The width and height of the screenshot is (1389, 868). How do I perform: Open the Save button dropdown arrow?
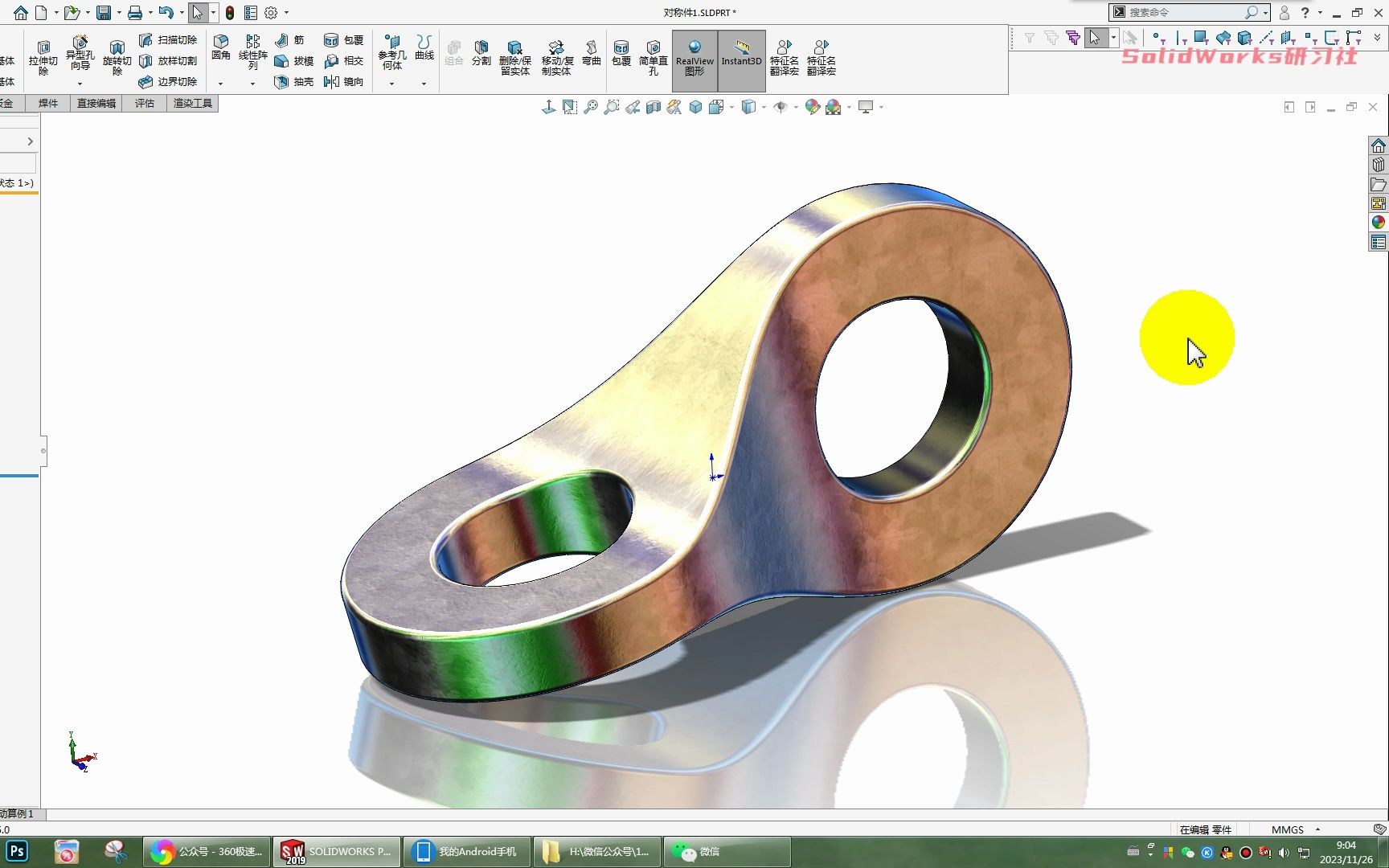click(119, 13)
